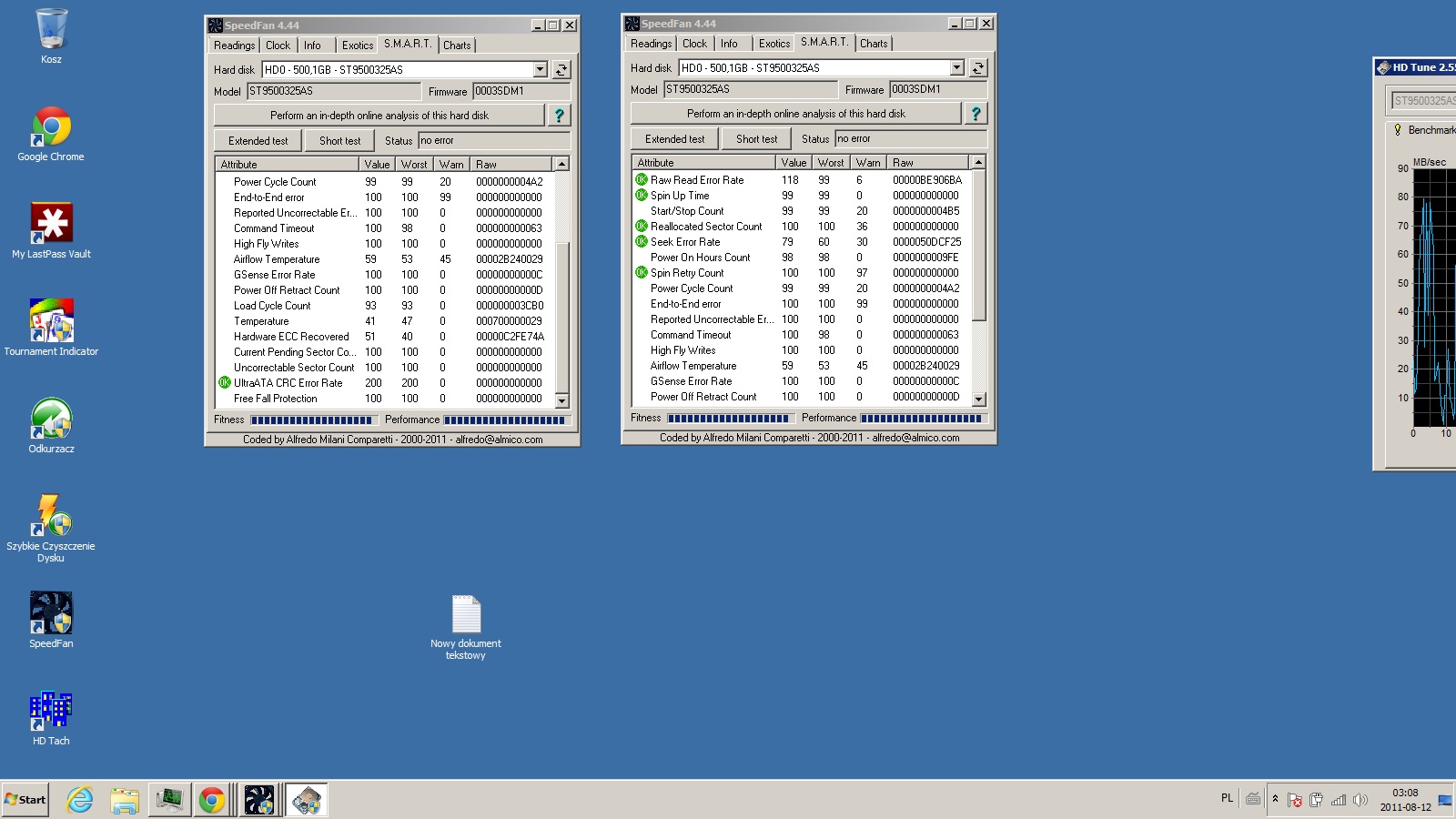Click the PL language indicator on taskbar
The width and height of the screenshot is (1456, 819).
1227,798
